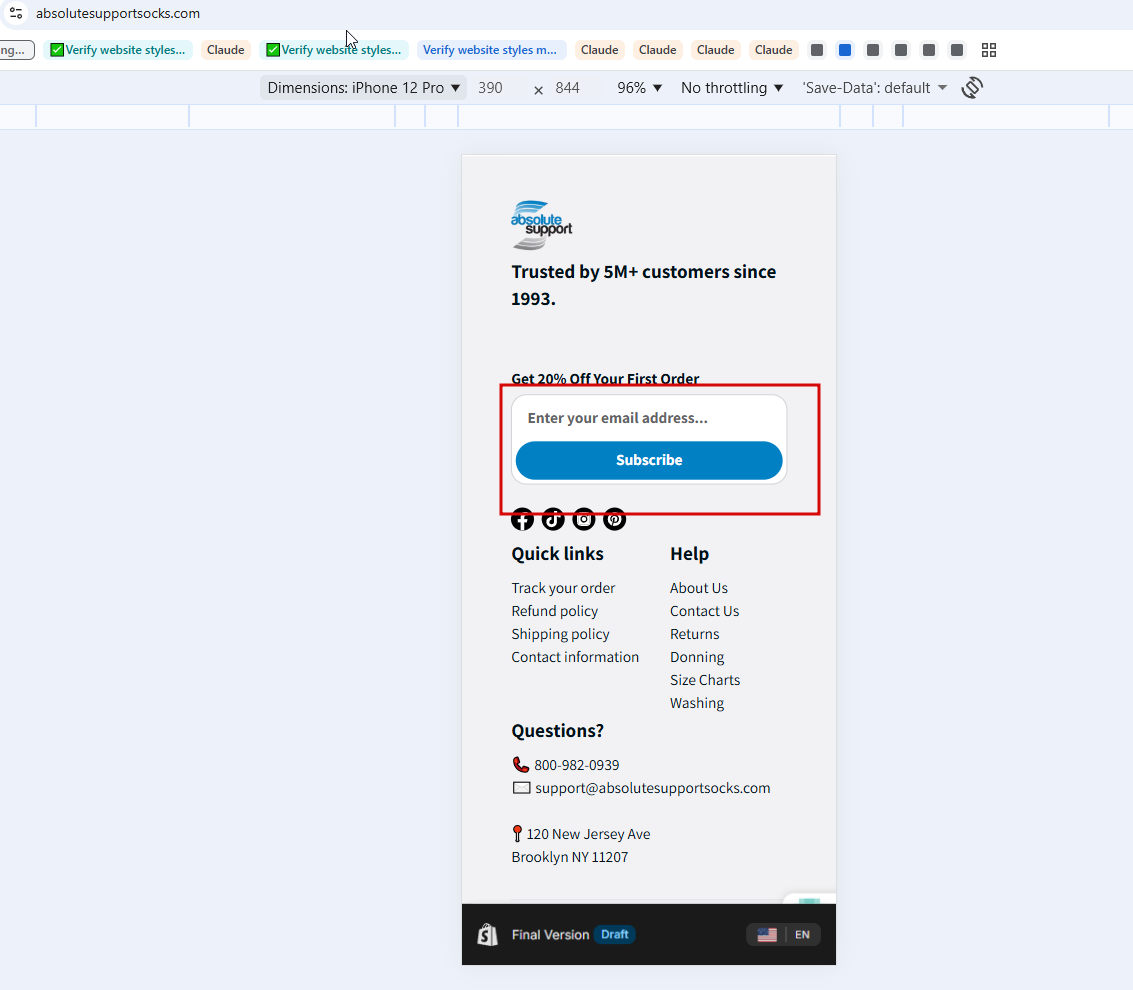This screenshot has width=1133, height=990.
Task: Open the TikTok social icon
Action: (553, 519)
